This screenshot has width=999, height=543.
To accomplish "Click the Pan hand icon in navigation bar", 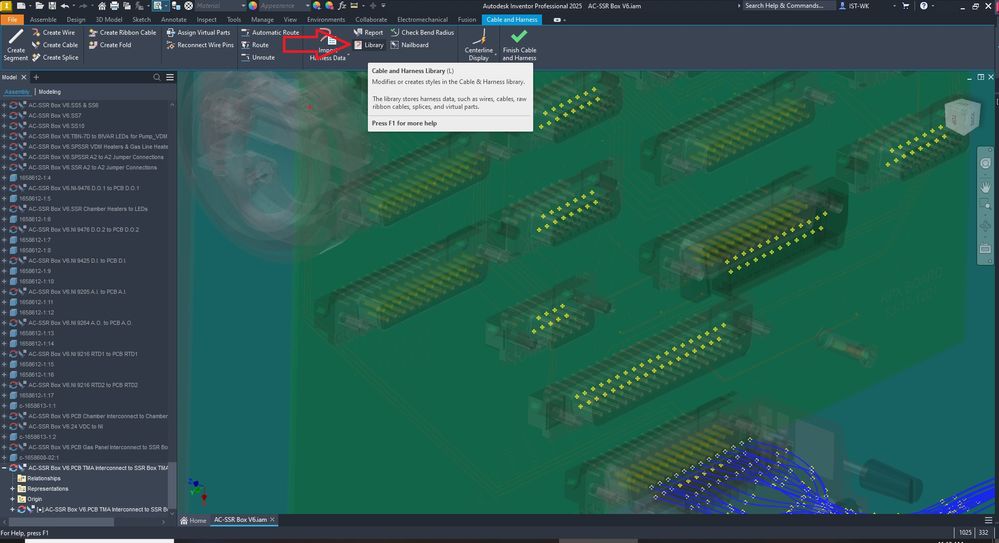I will [985, 187].
